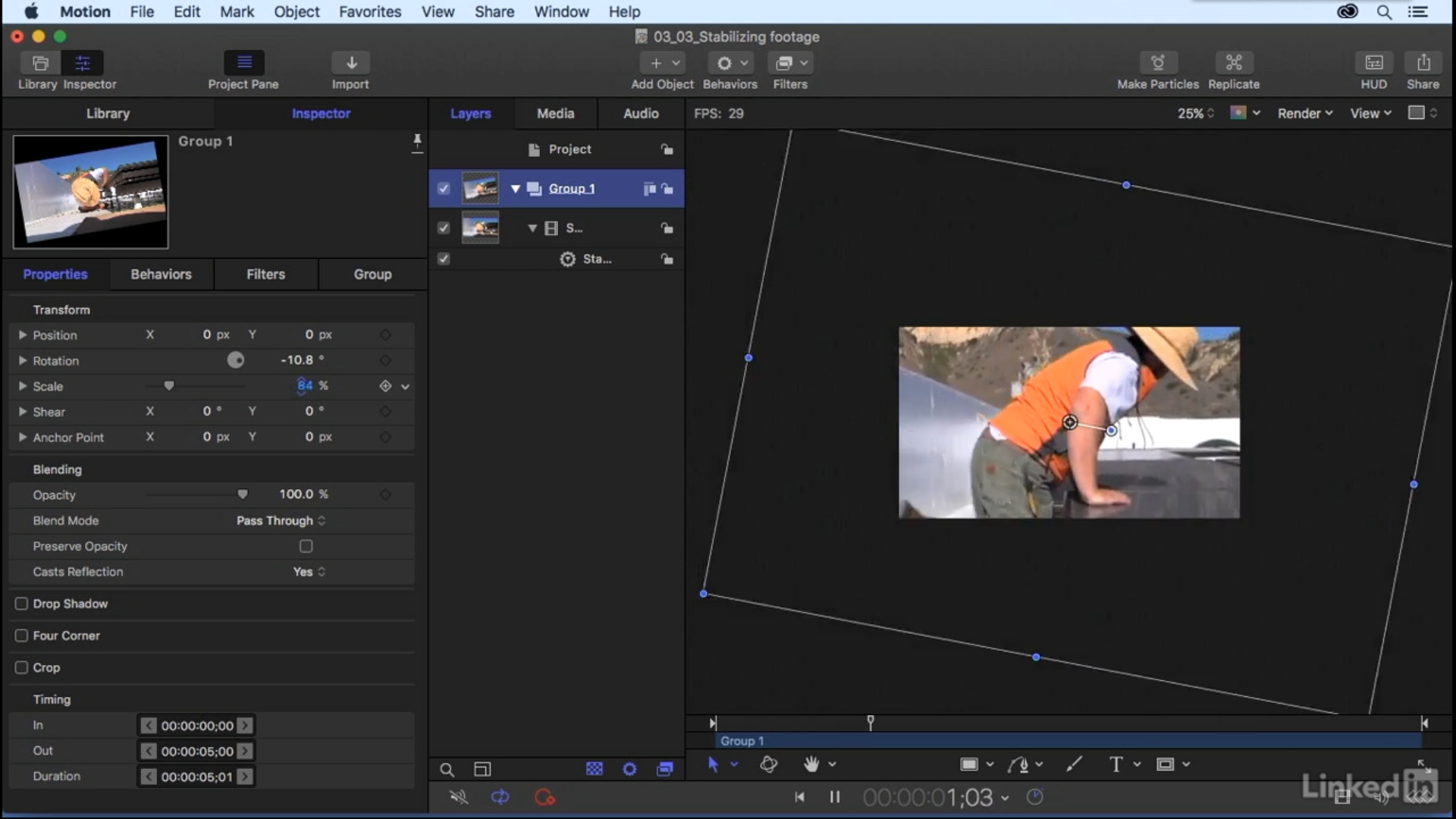Switch to the Library tab
Screen dimensions: 1456x819
108,113
